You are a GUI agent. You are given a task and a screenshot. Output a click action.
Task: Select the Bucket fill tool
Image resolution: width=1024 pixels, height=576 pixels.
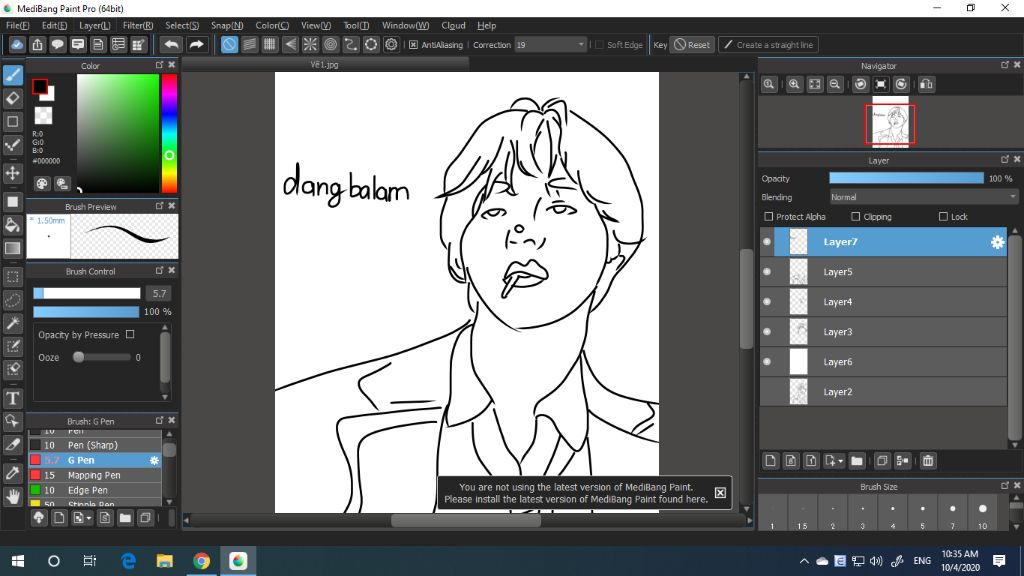pyautogui.click(x=13, y=225)
